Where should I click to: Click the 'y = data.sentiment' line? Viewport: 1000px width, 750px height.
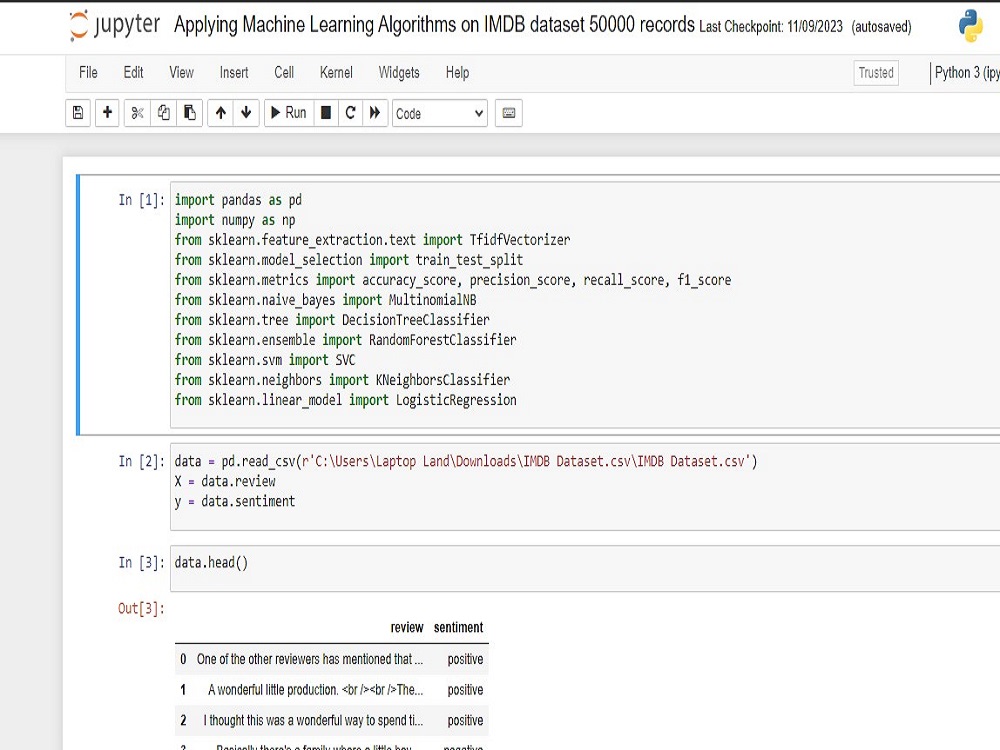tap(235, 502)
